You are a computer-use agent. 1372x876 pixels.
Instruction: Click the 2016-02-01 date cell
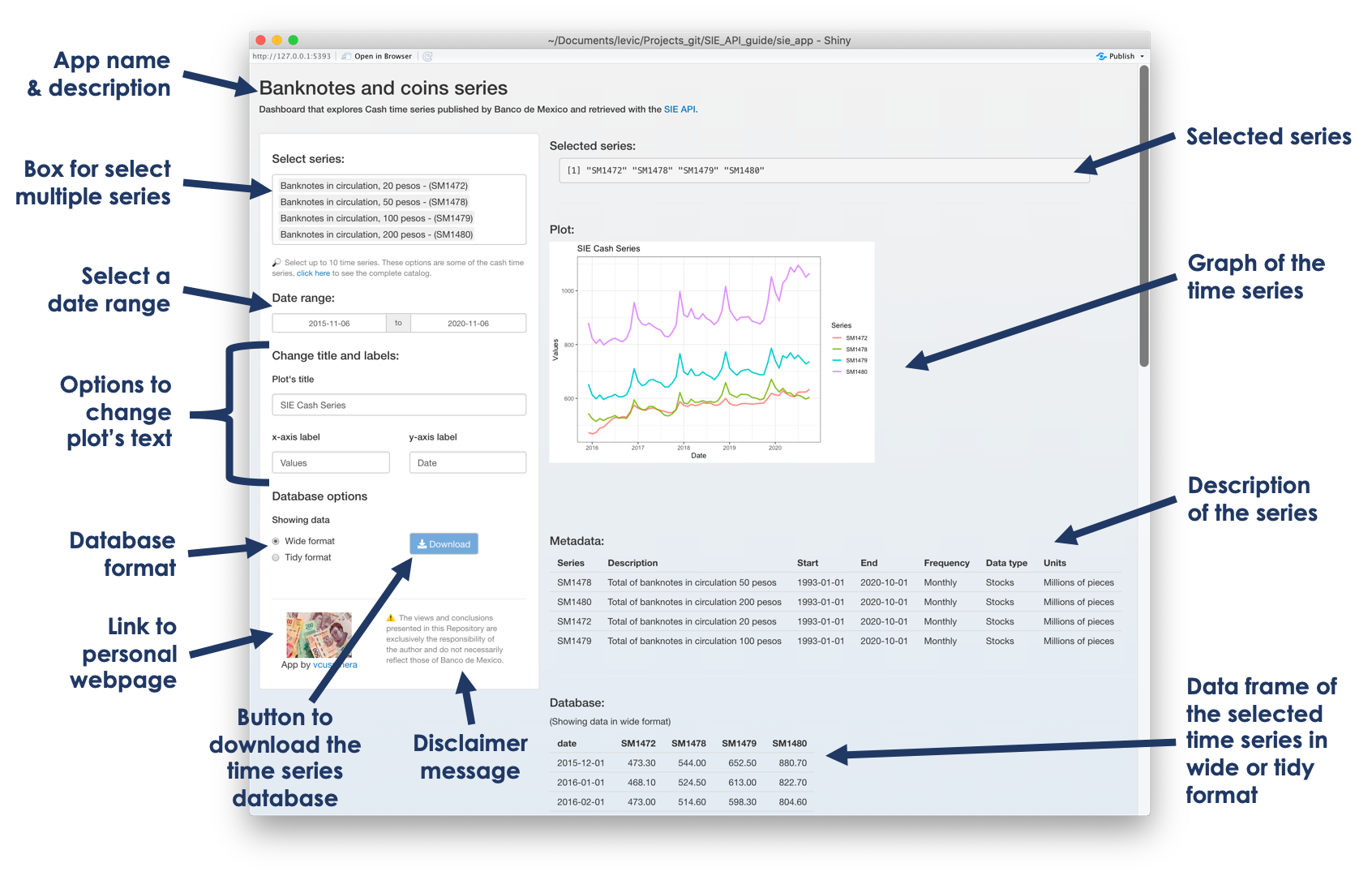[x=581, y=802]
